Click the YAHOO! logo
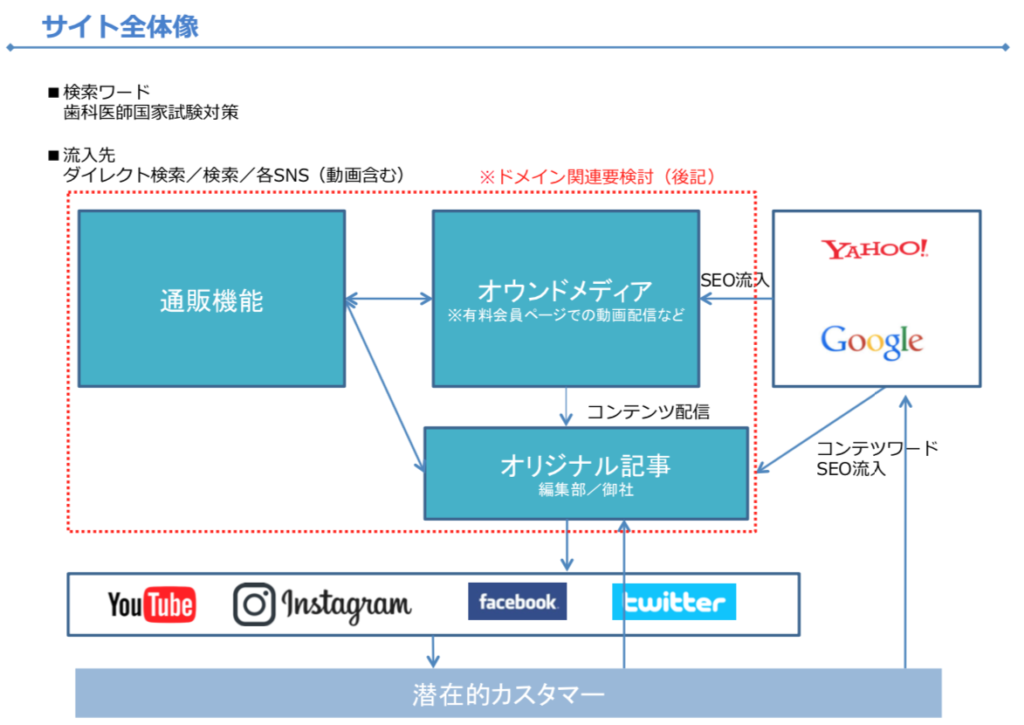 click(874, 249)
